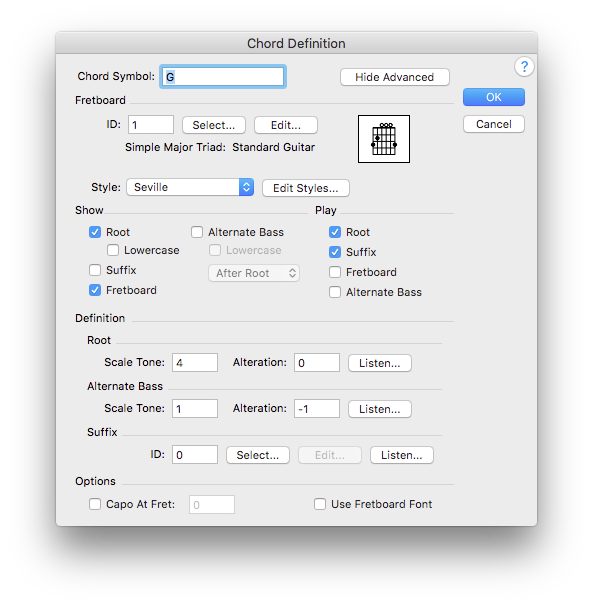
Task: Click Listen for the Root scale tone
Action: coord(380,363)
